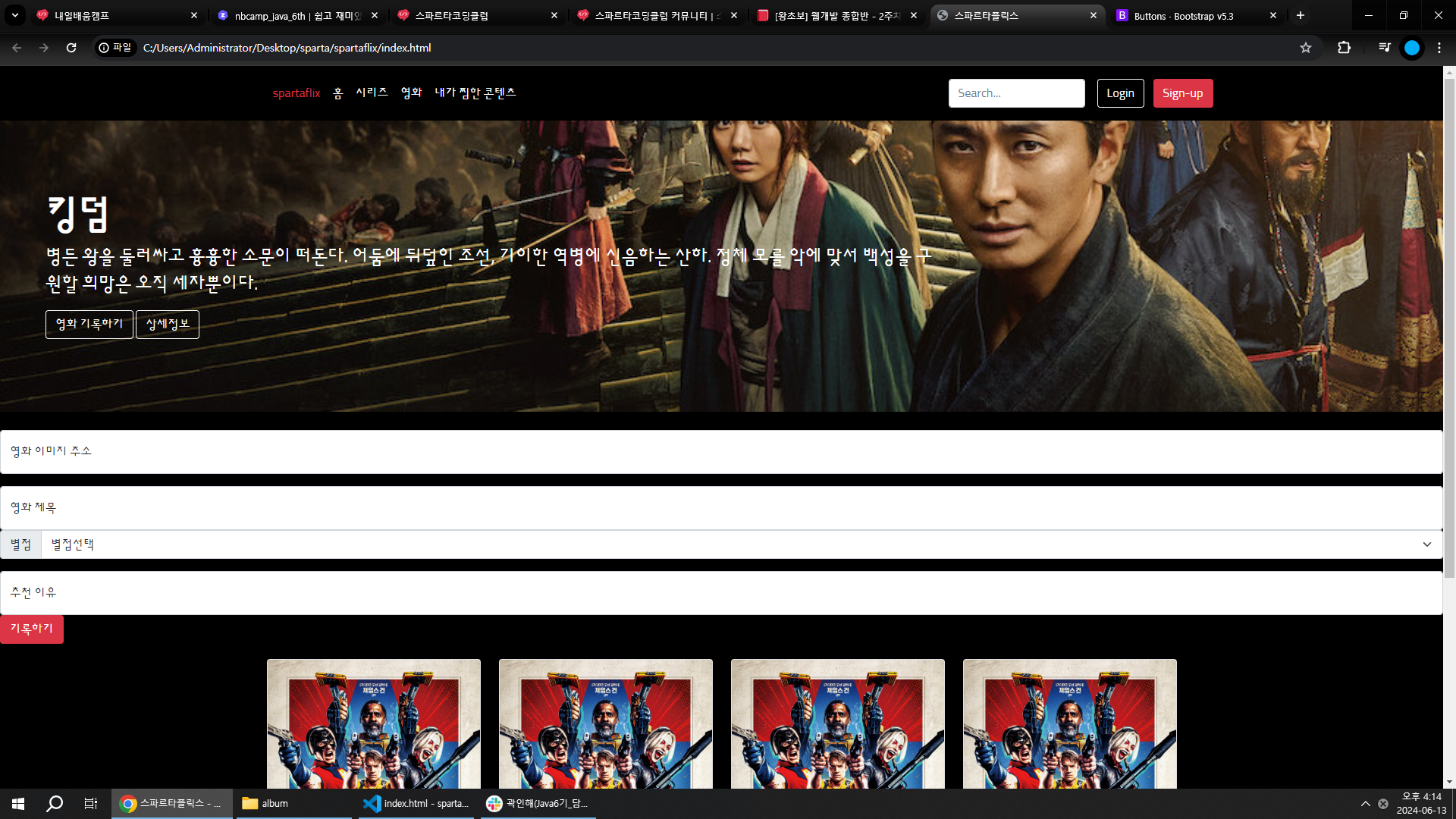1456x819 pixels.
Task: Open Windows taskbar search
Action: click(x=55, y=804)
